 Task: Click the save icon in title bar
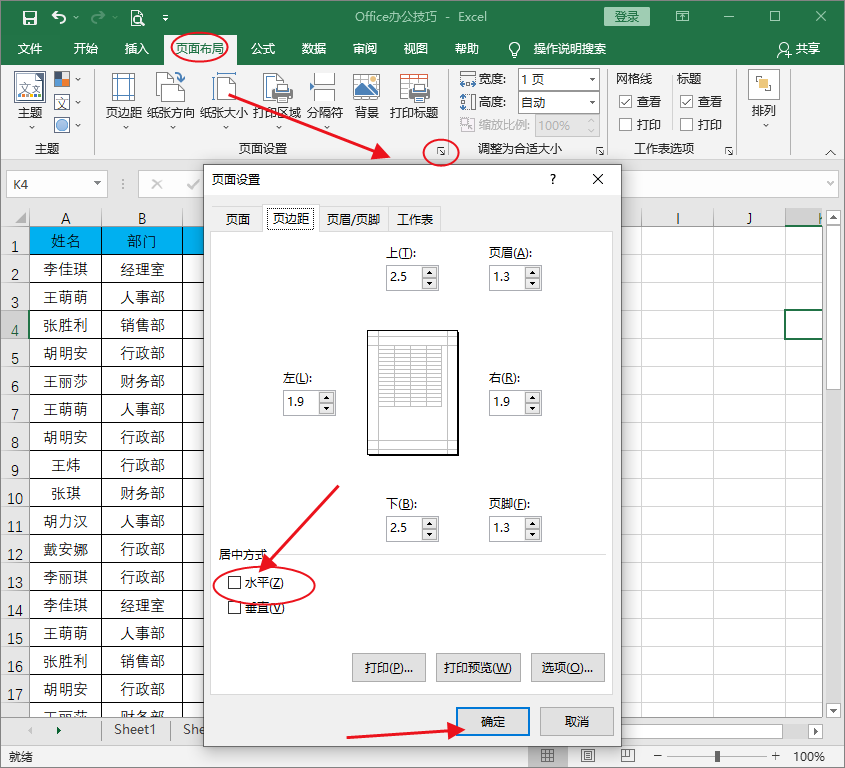coord(29,17)
